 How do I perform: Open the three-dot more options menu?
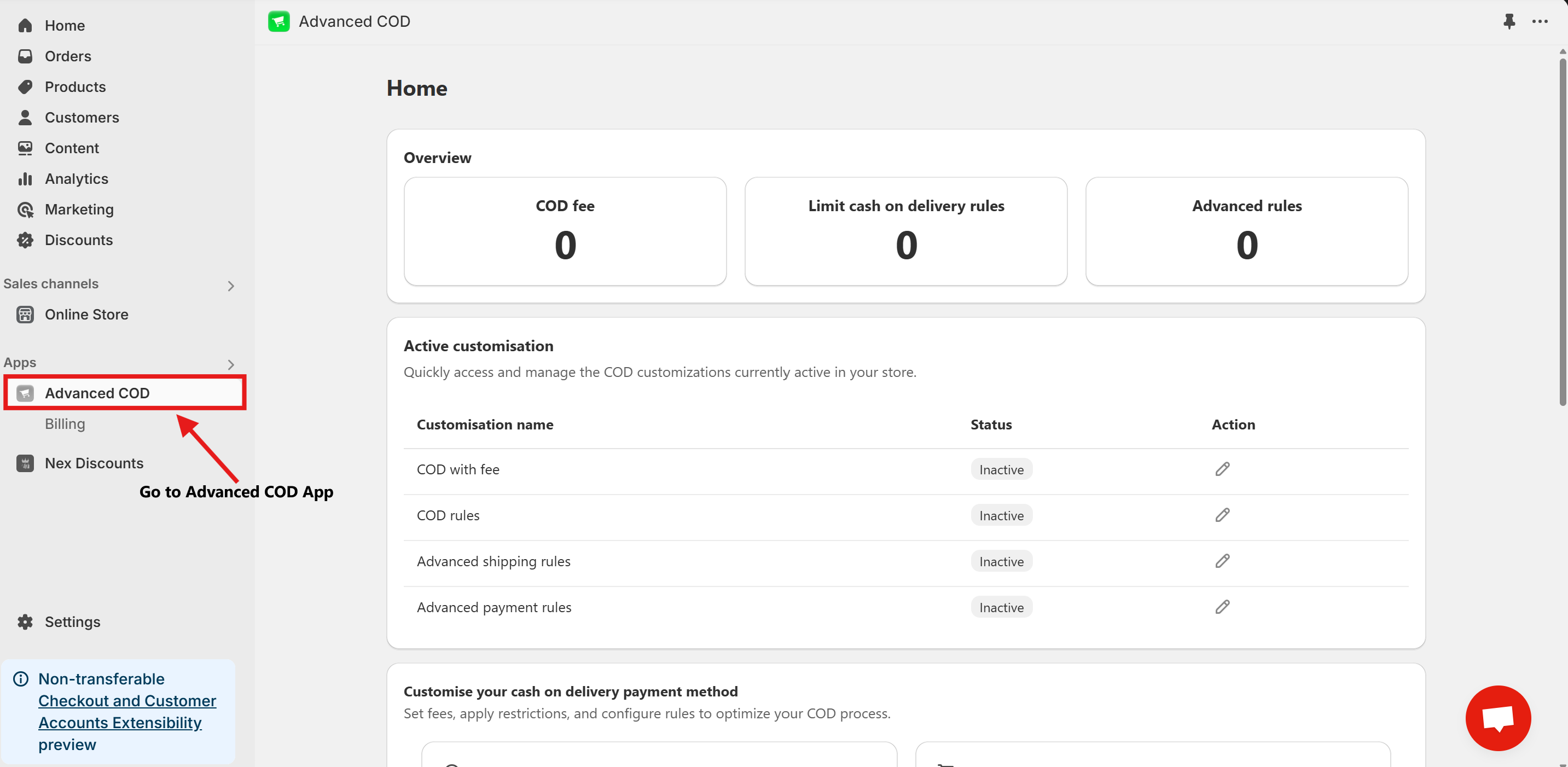pyautogui.click(x=1540, y=21)
